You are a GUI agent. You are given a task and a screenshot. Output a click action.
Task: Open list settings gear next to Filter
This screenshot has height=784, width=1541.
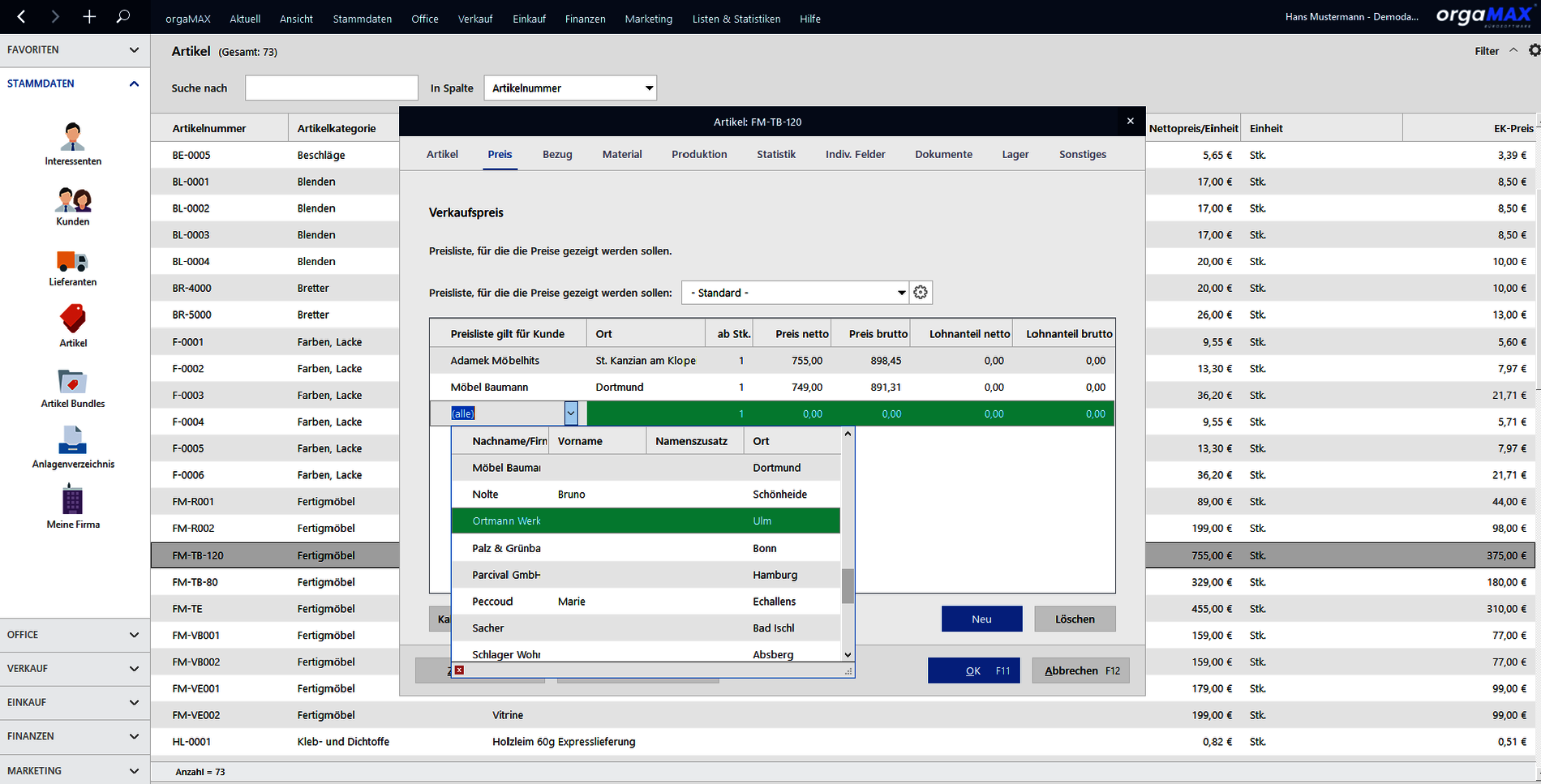[1534, 50]
